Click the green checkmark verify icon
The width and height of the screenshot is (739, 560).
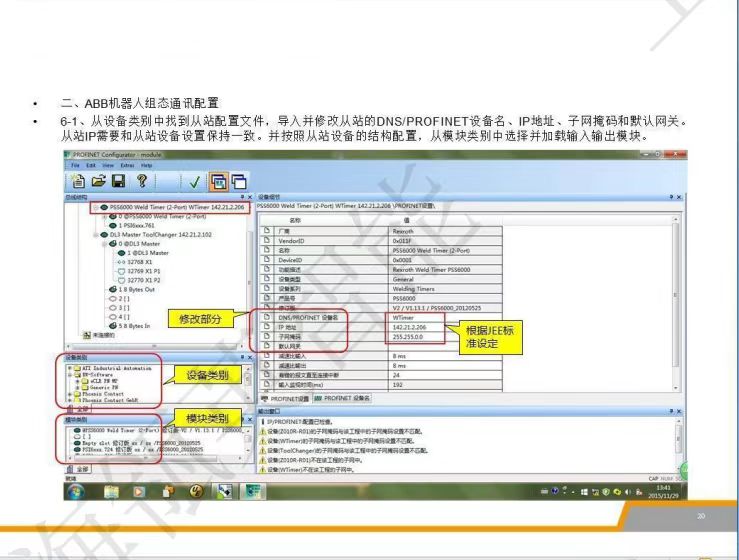[194, 182]
